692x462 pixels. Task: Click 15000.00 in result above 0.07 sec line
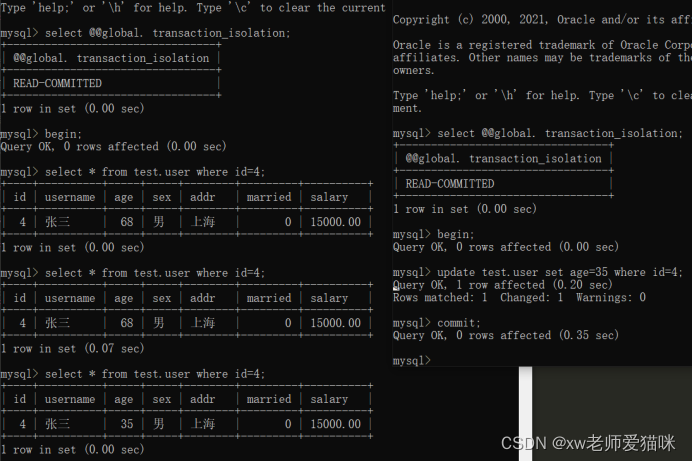336,323
